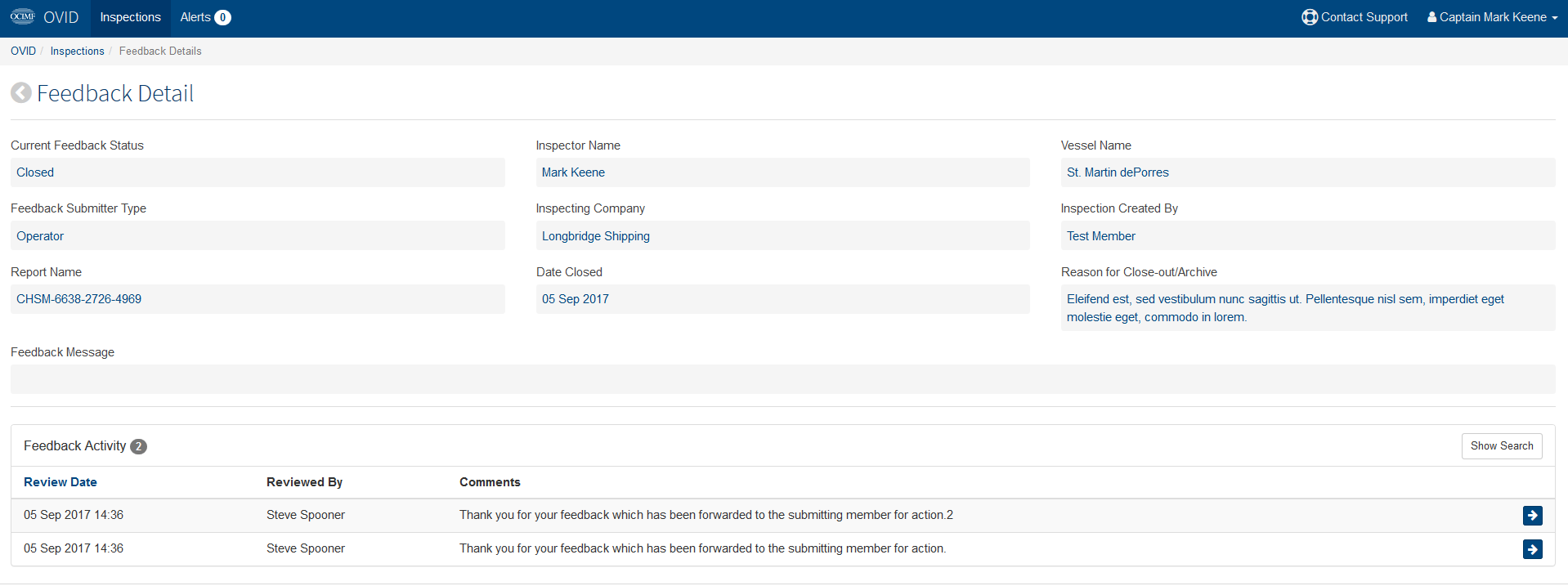Click the Date Closed label

569,272
